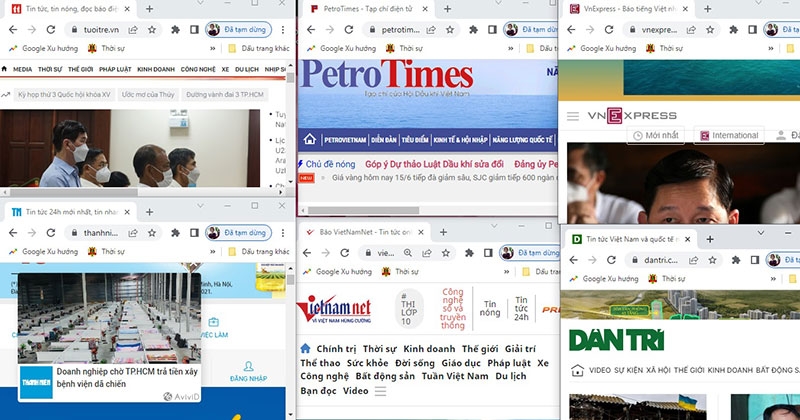Expand hidden bookmarks chevron in dantri window

[x=773, y=279]
